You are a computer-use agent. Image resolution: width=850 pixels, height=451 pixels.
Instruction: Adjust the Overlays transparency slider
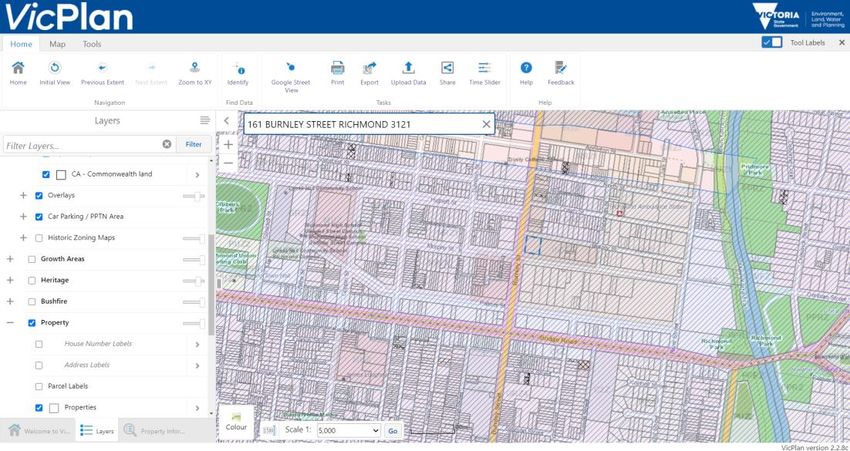[194, 196]
